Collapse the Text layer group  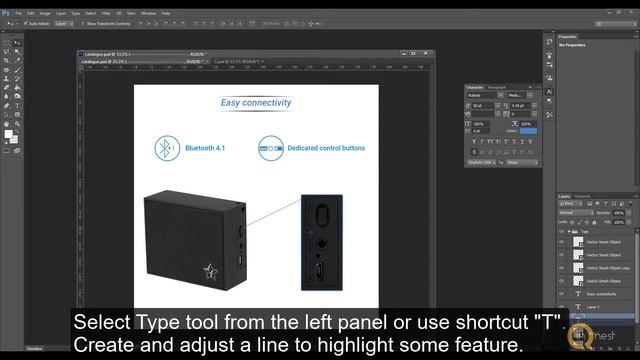coord(569,231)
